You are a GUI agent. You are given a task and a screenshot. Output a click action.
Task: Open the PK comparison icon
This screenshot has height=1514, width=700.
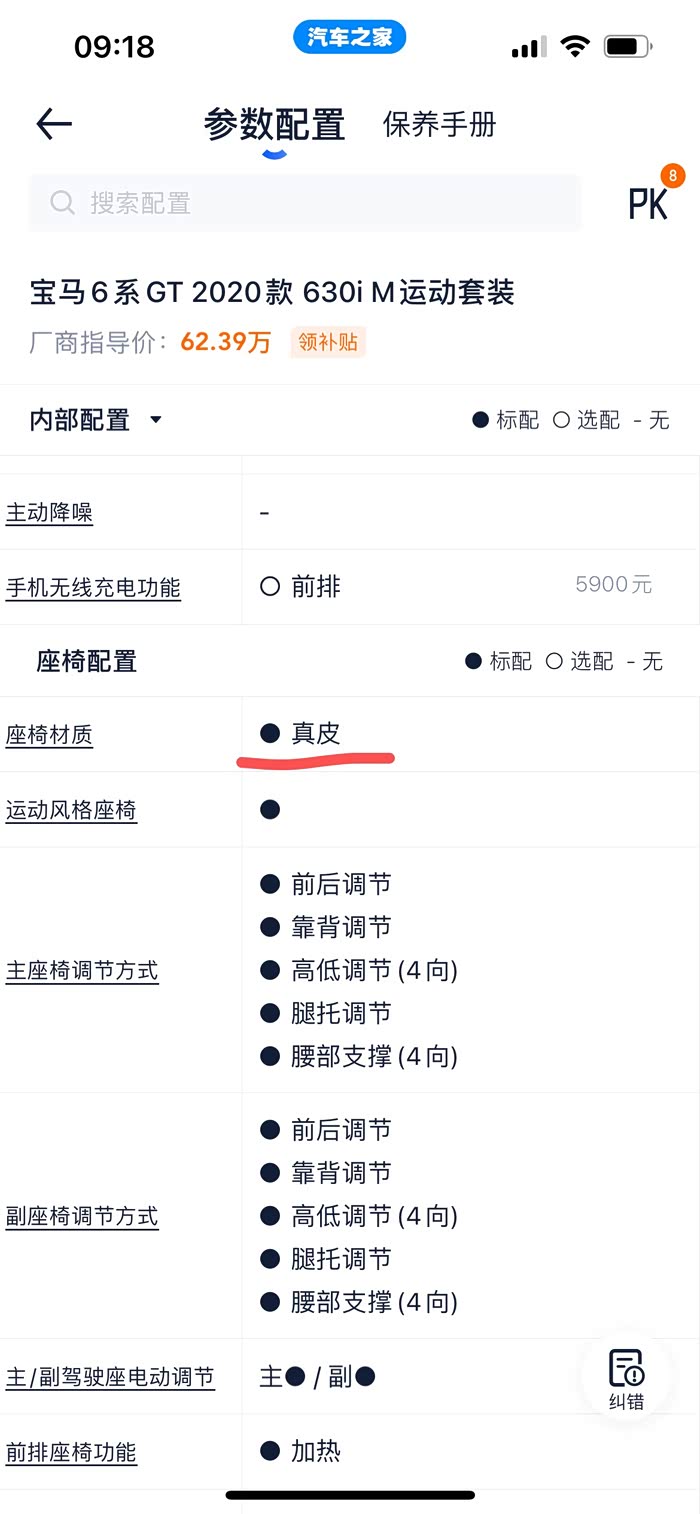(647, 204)
